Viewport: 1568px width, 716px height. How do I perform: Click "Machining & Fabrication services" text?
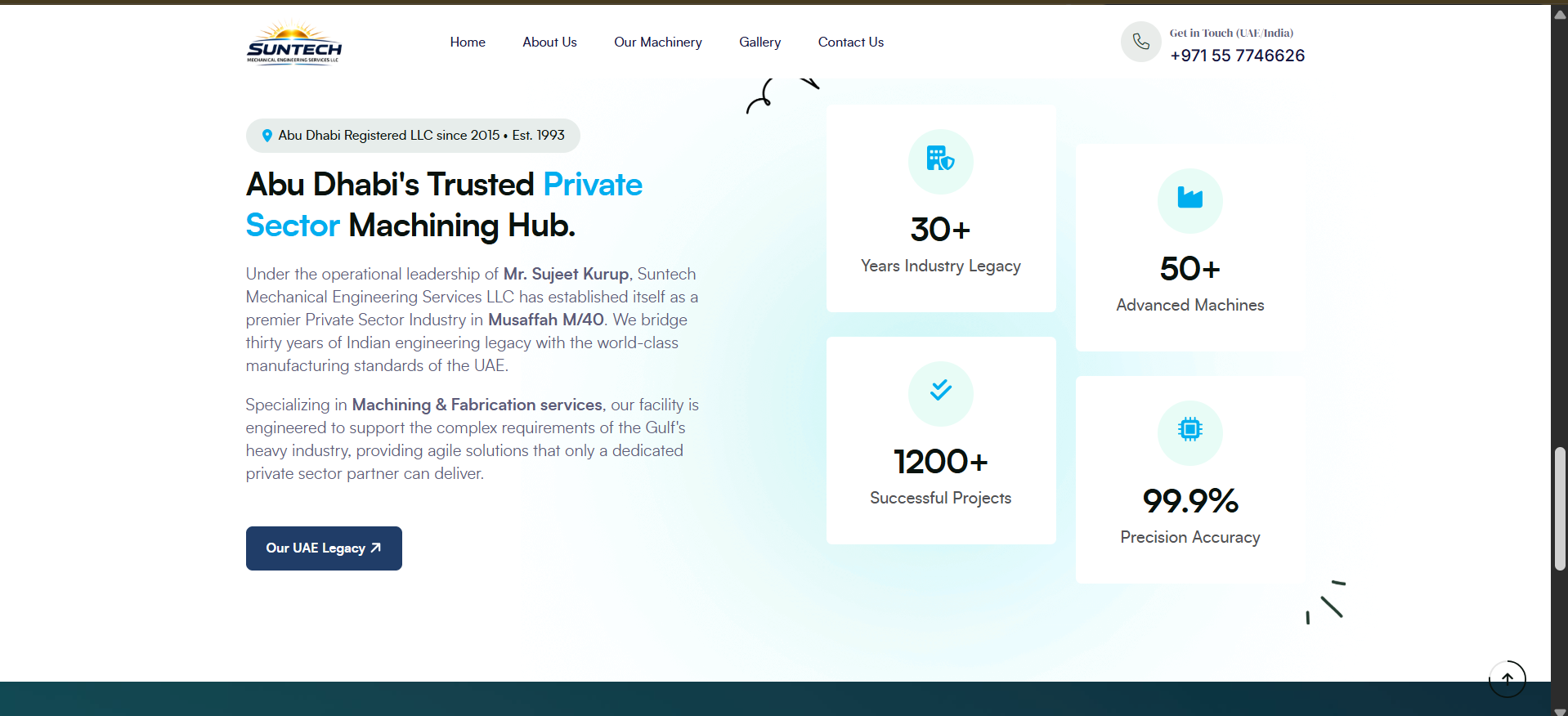pyautogui.click(x=477, y=405)
